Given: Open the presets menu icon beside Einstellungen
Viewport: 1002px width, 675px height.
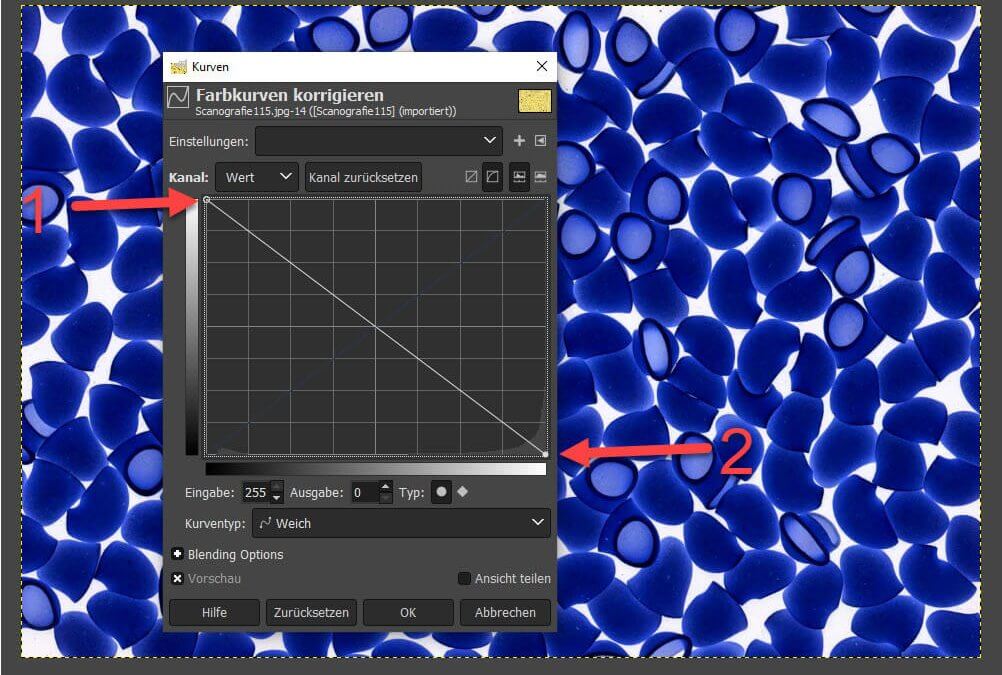Looking at the screenshot, I should 541,141.
